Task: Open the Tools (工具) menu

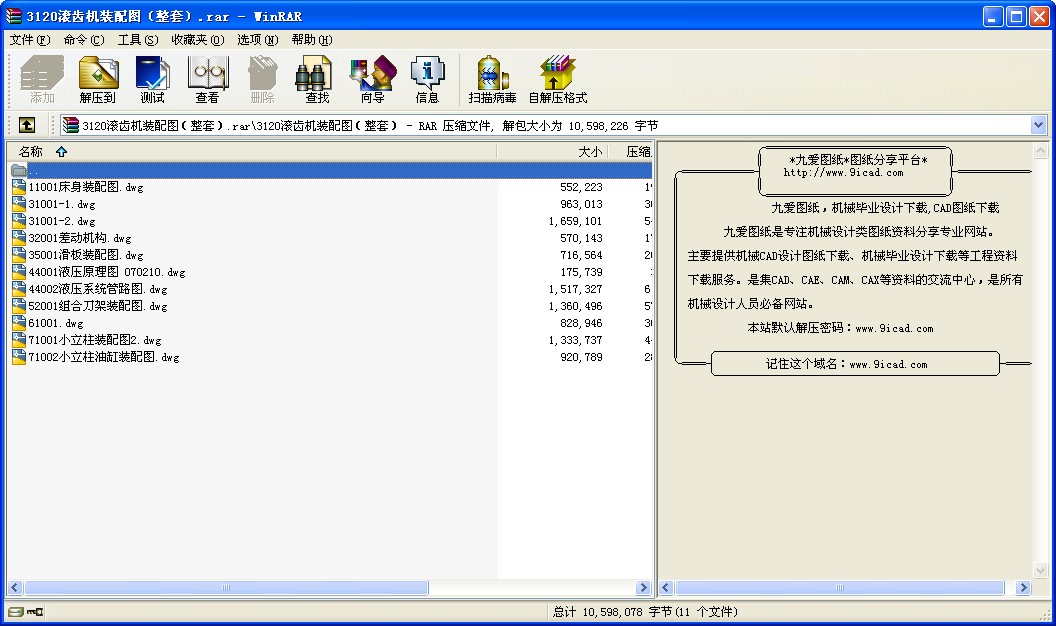Action: click(138, 40)
